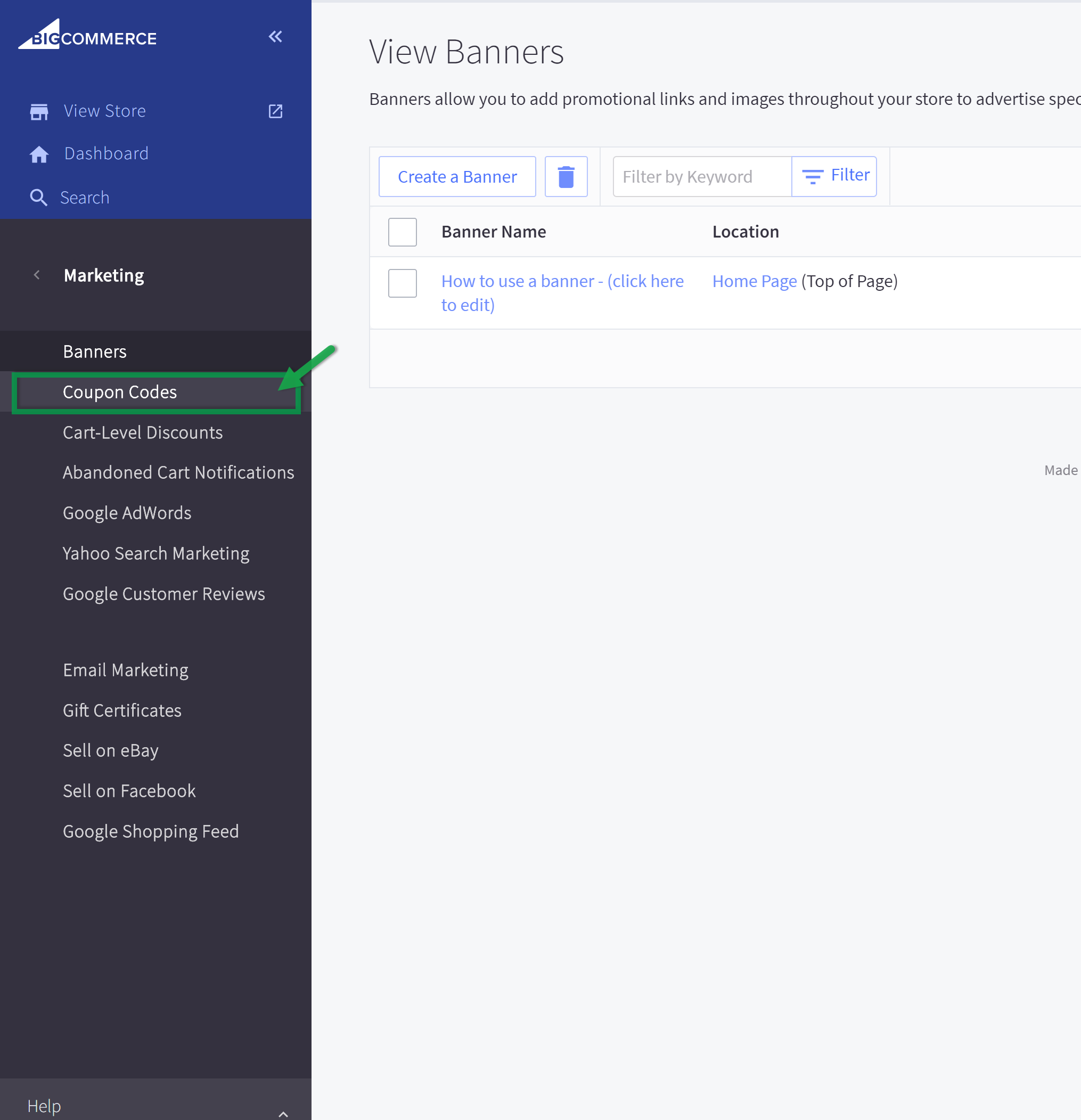Select the Dashboard home icon
The height and width of the screenshot is (1120, 1081).
click(39, 154)
